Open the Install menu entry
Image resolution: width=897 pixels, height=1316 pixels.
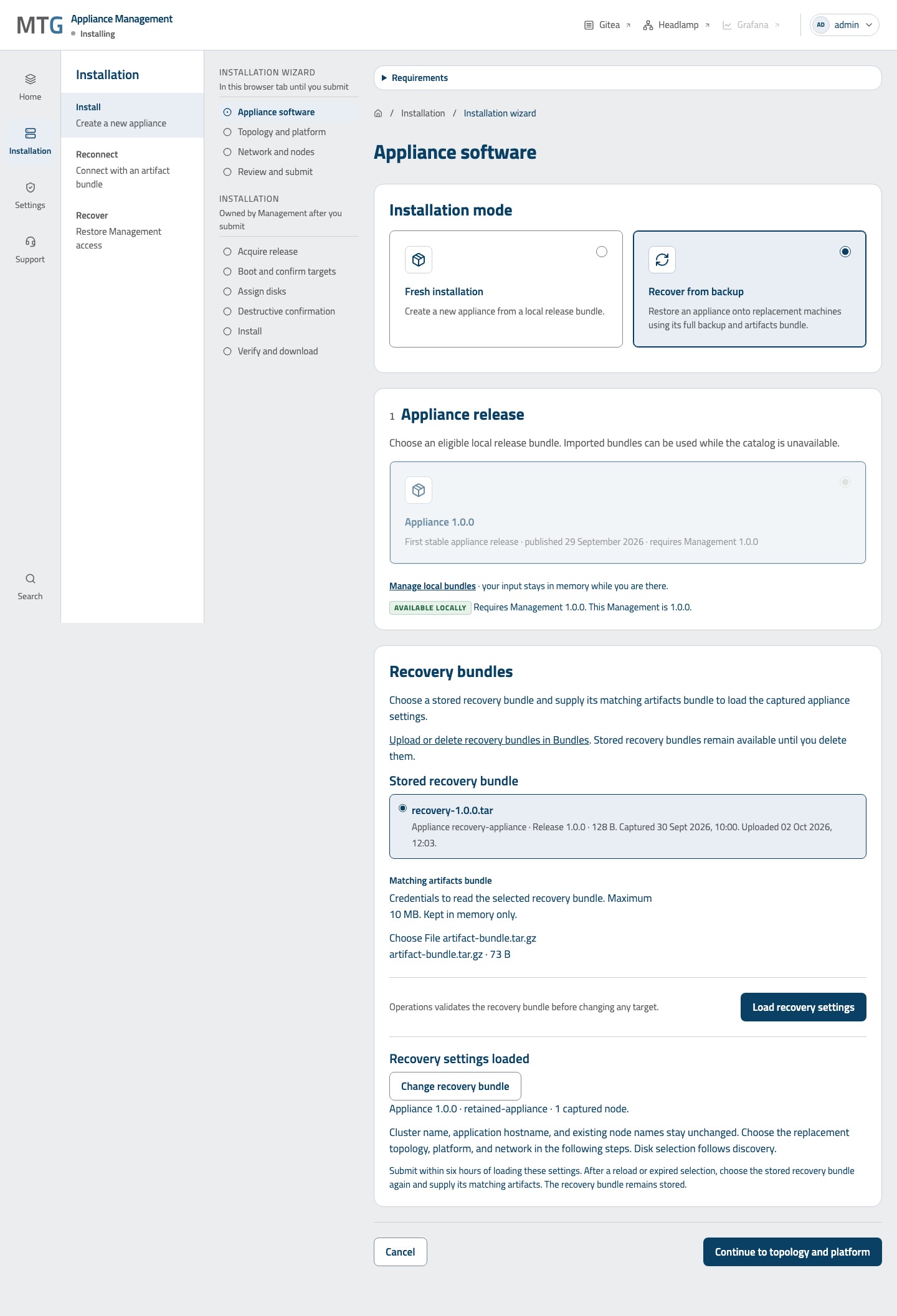point(132,115)
